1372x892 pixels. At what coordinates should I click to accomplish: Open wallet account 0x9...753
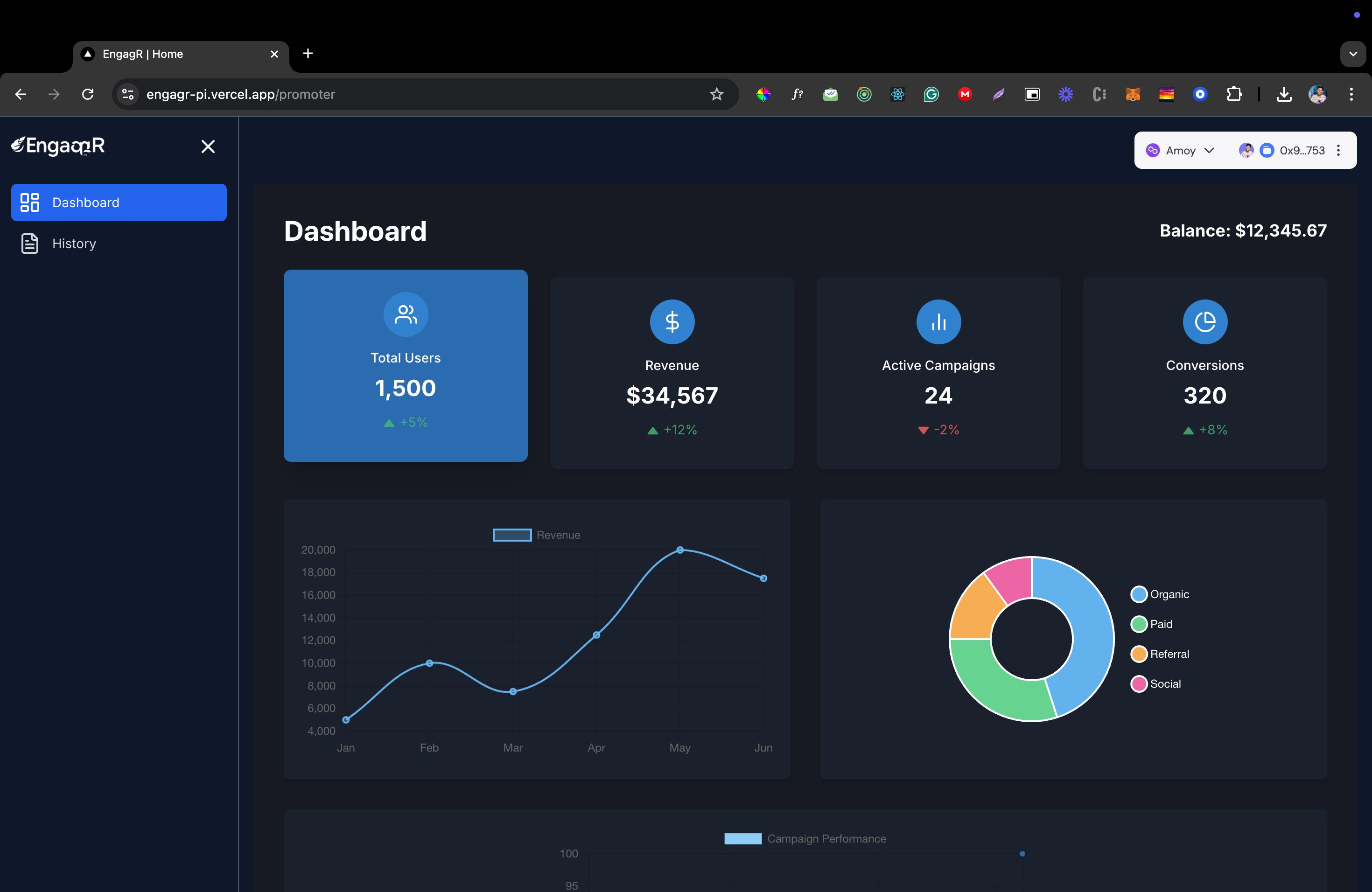point(1282,150)
